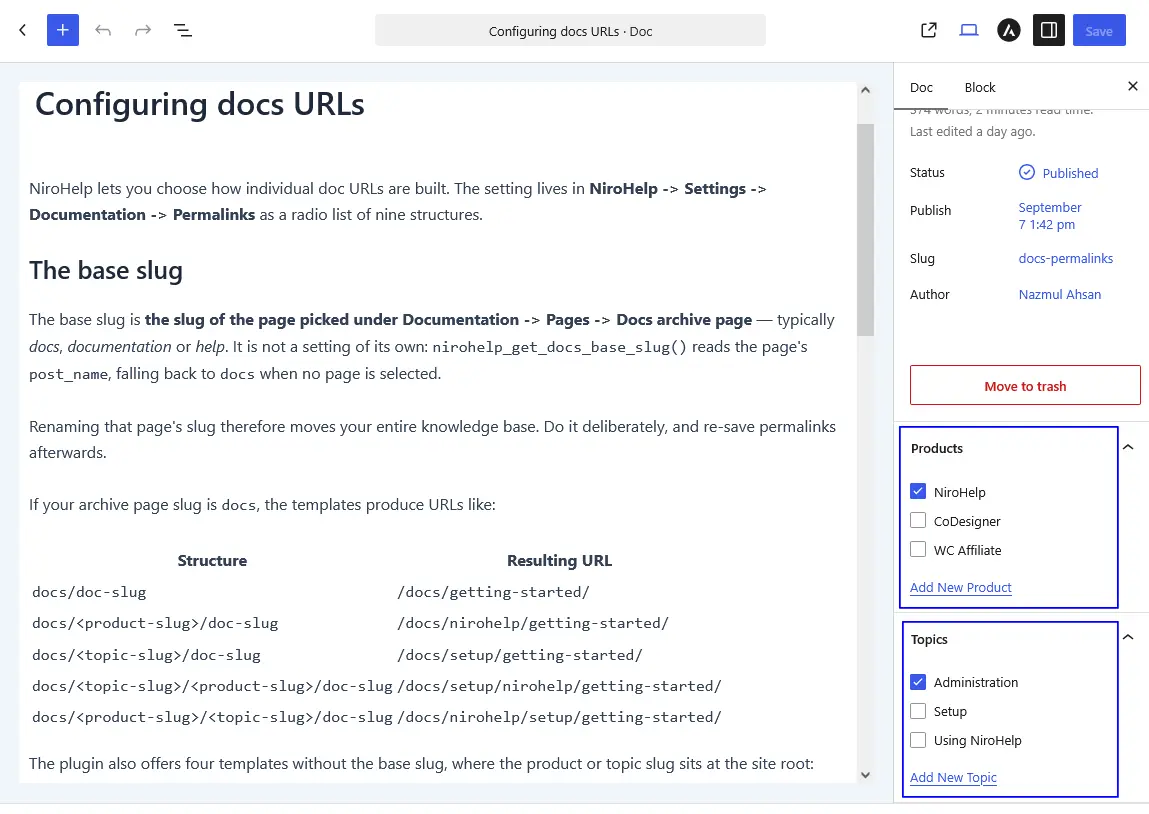Check the Setup topic
The height and width of the screenshot is (814, 1149).
918,711
